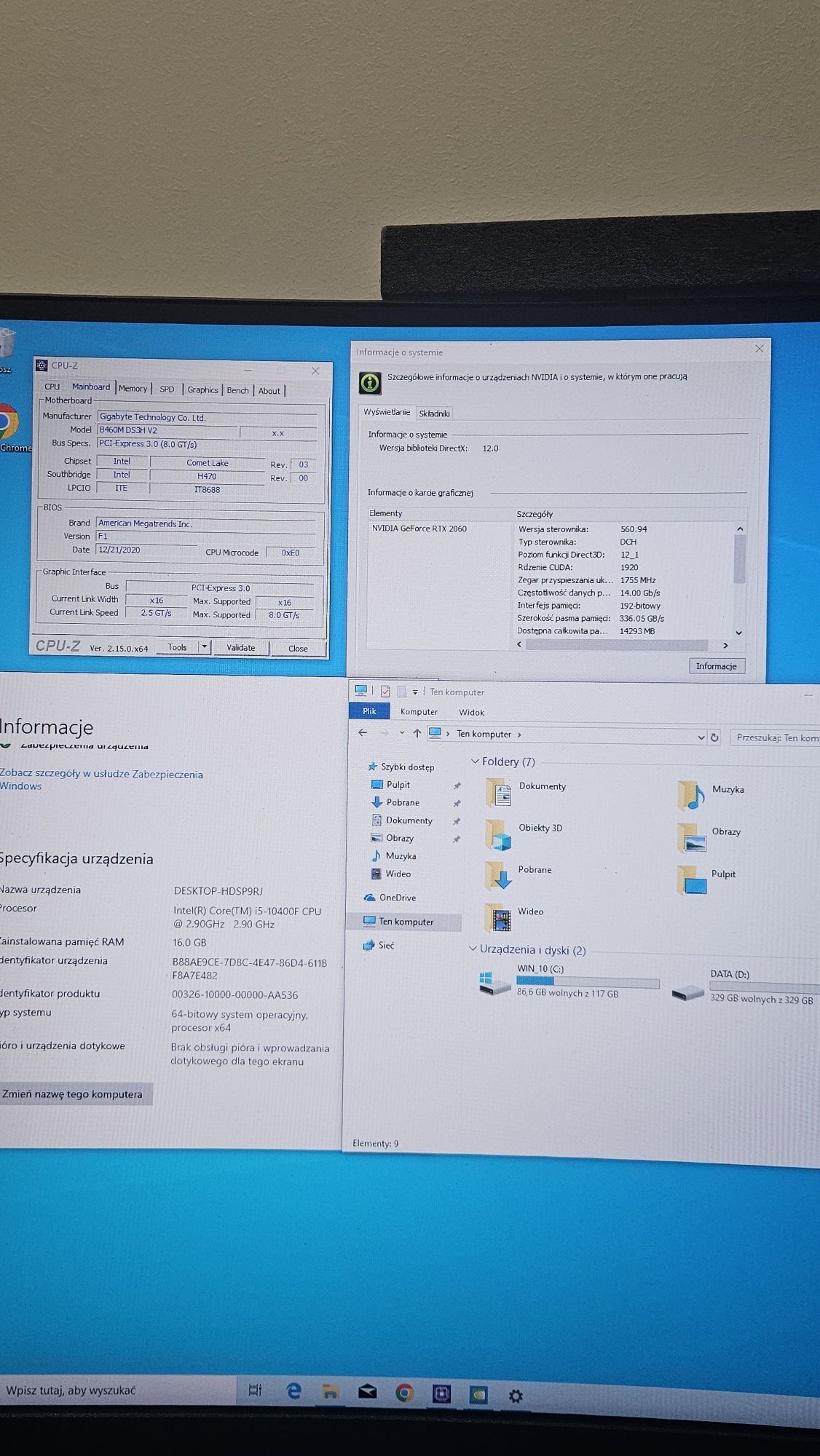Image resolution: width=820 pixels, height=1456 pixels.
Task: Open Settings gear icon on the taskbar
Action: coord(516,1396)
